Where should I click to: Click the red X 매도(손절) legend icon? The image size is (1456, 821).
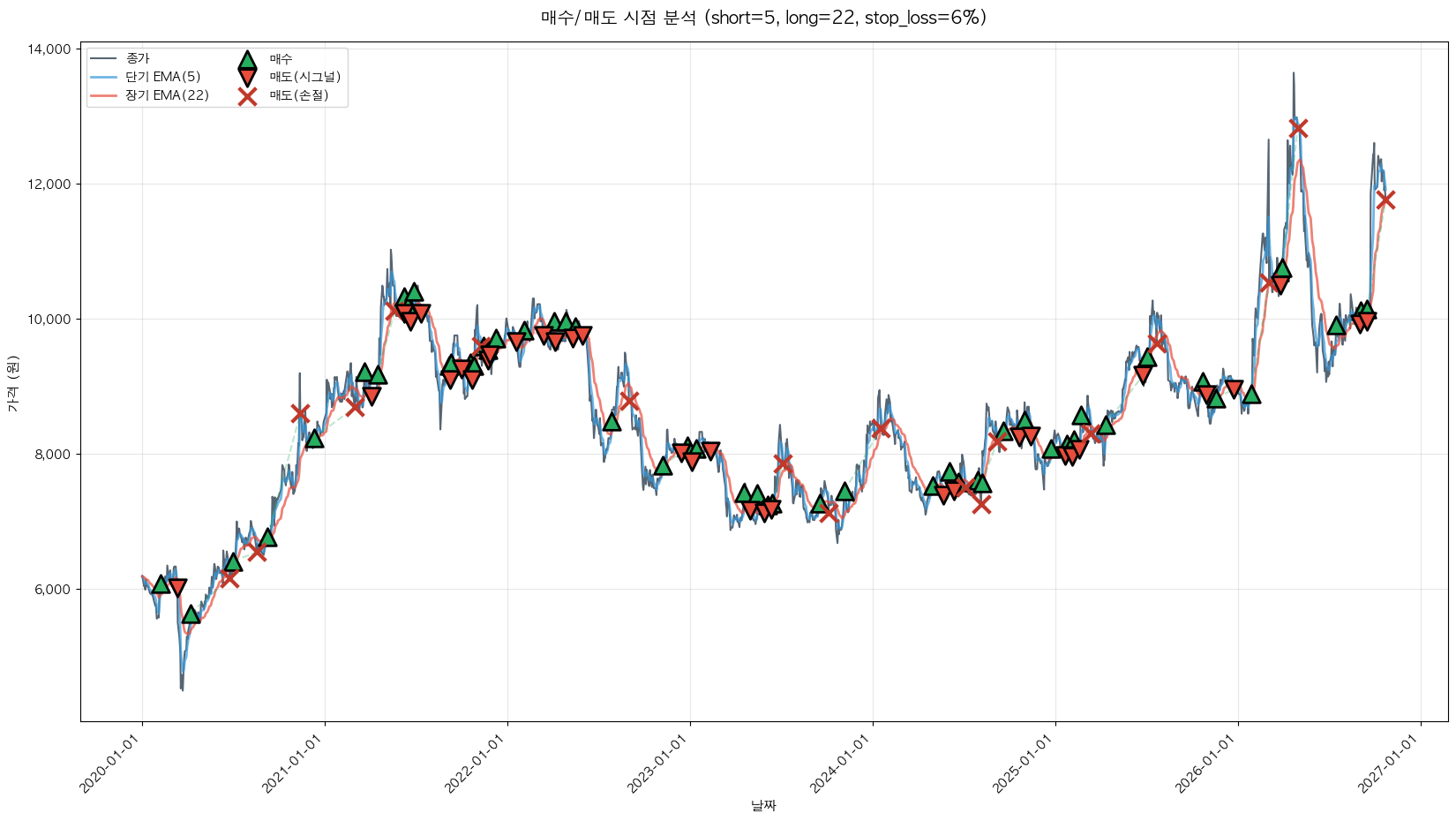(x=247, y=96)
